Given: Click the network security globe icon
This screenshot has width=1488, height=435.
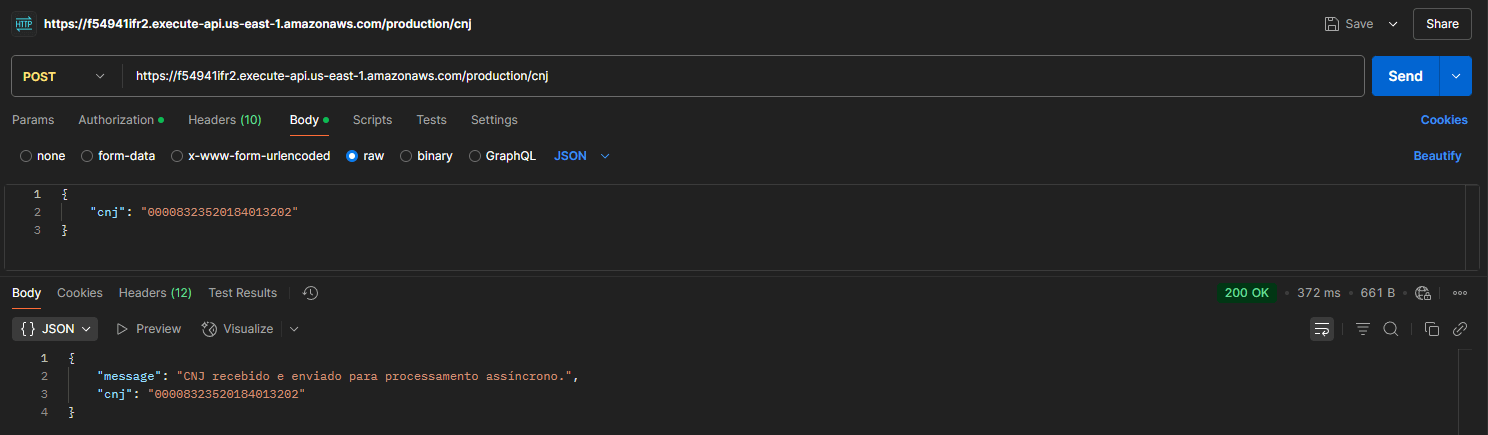Looking at the screenshot, I should tap(1423, 293).
